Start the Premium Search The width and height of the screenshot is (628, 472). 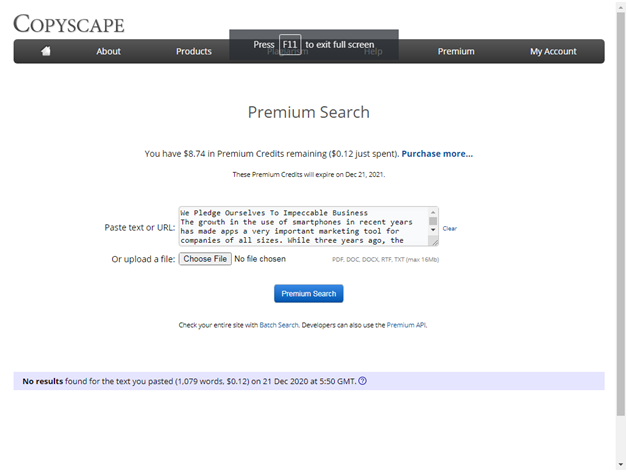click(x=308, y=294)
